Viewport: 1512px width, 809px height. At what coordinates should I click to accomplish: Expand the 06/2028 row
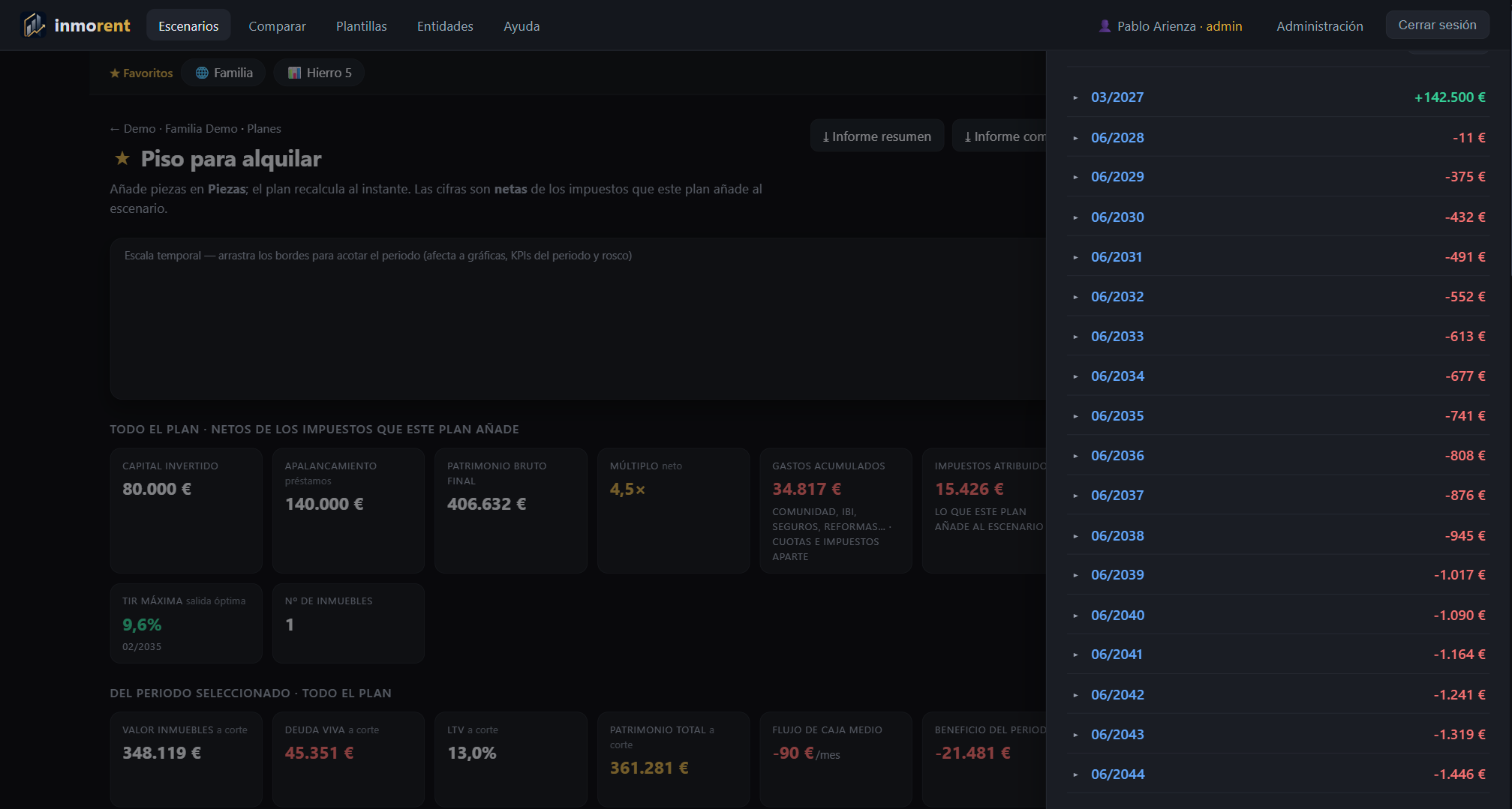pyautogui.click(x=1277, y=137)
